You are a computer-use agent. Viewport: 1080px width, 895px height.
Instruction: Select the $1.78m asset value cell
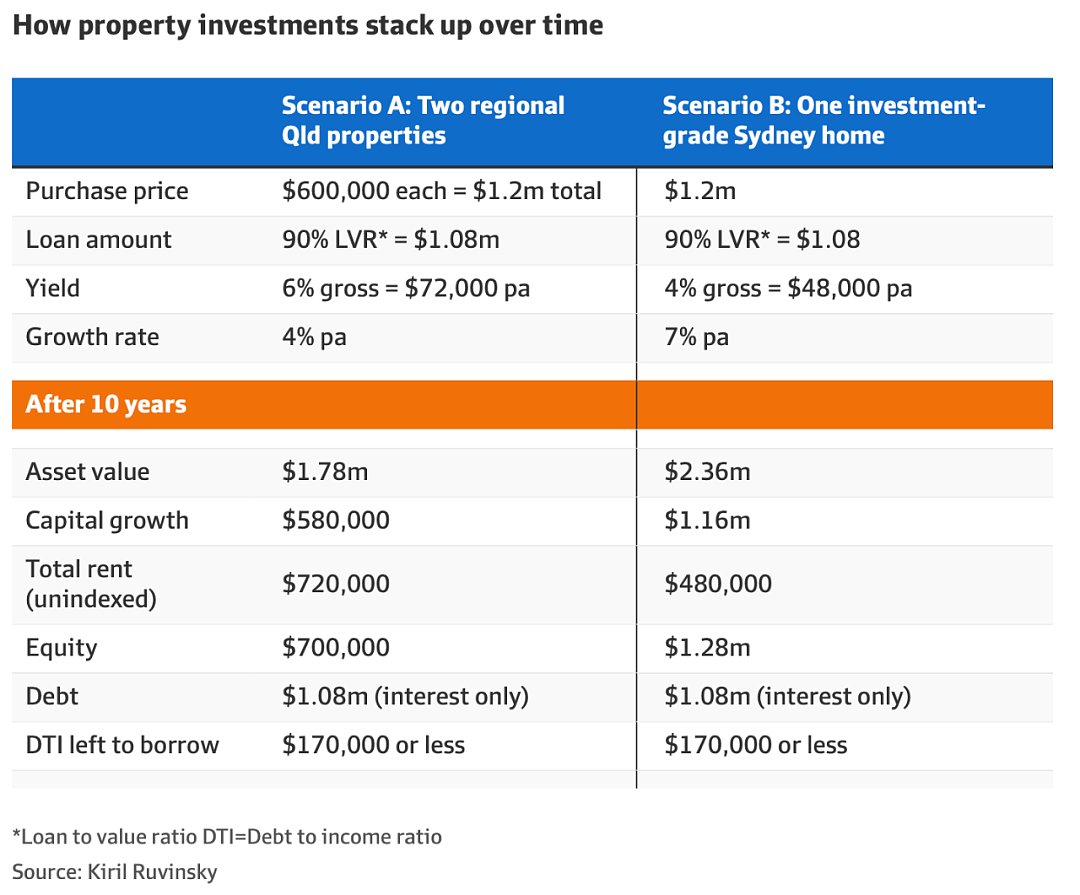coord(325,472)
